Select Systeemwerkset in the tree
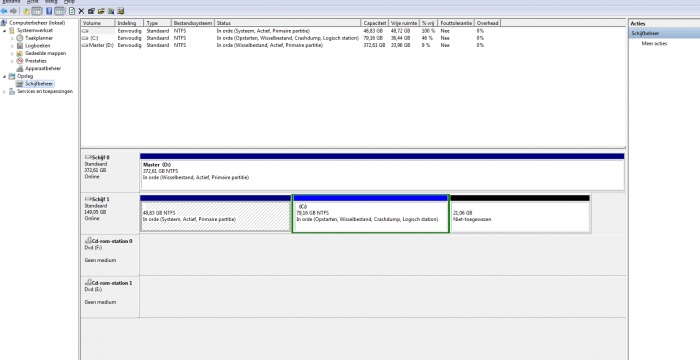 (x=35, y=30)
